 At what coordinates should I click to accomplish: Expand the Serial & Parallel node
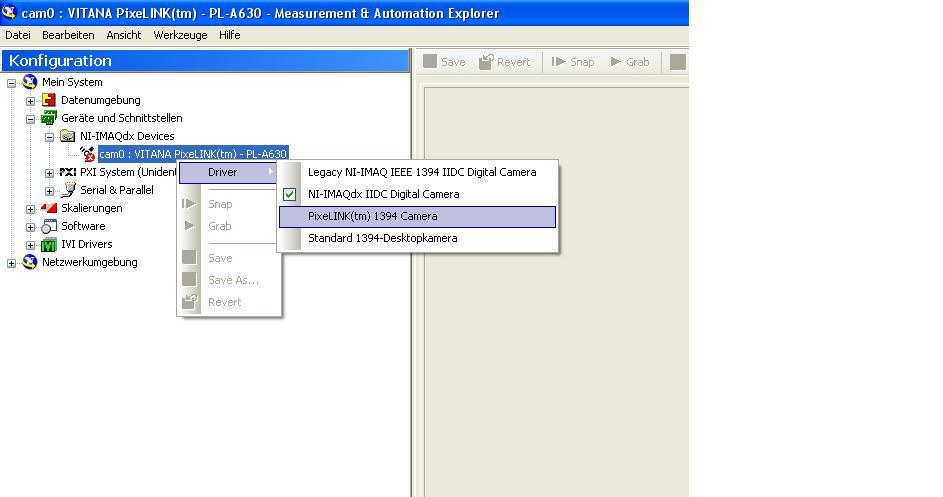click(x=49, y=191)
